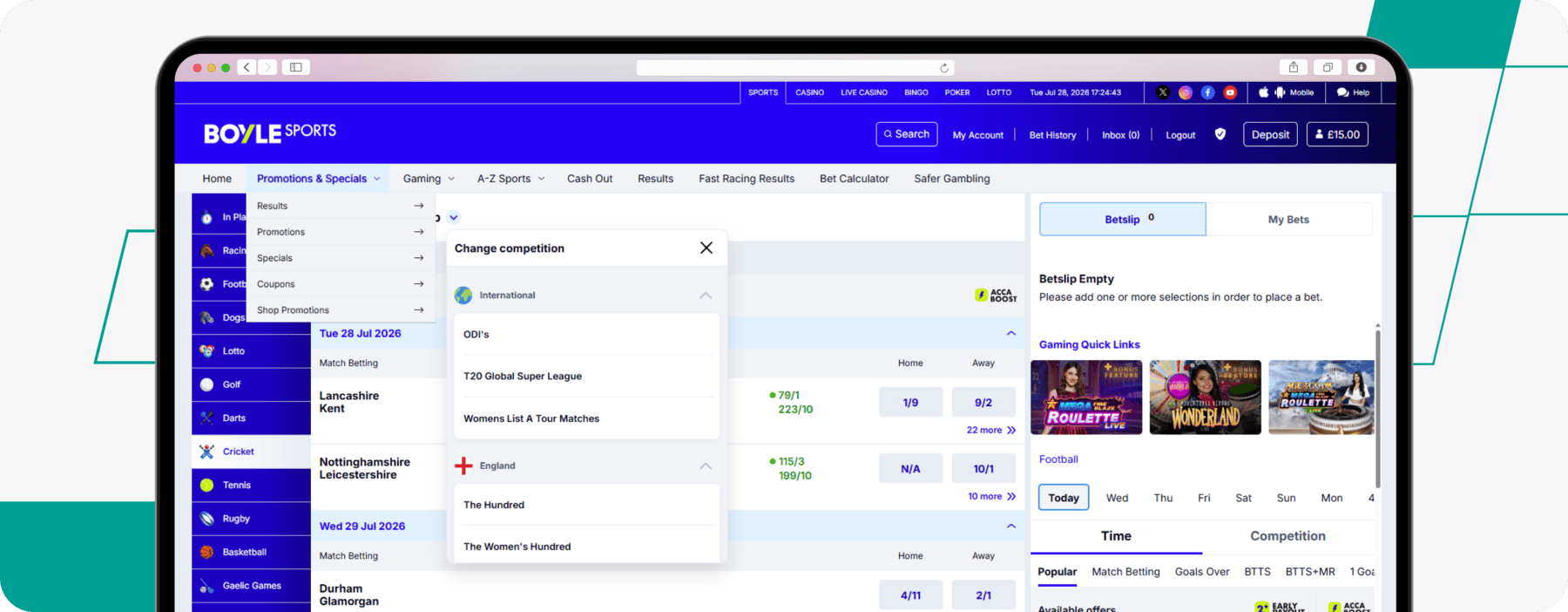
Task: Select Lotto in sports sidebar
Action: [251, 351]
